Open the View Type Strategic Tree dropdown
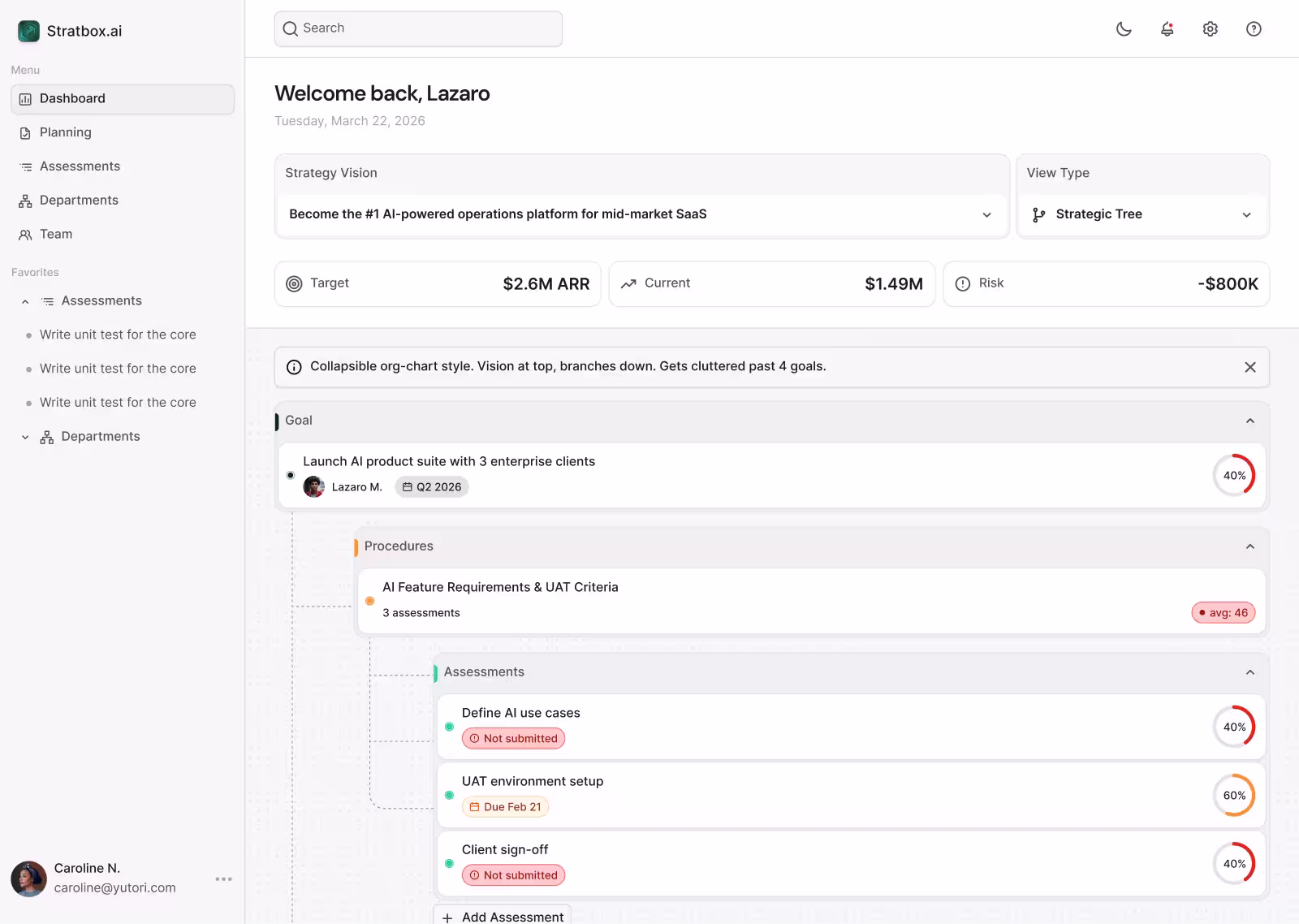 1142,214
